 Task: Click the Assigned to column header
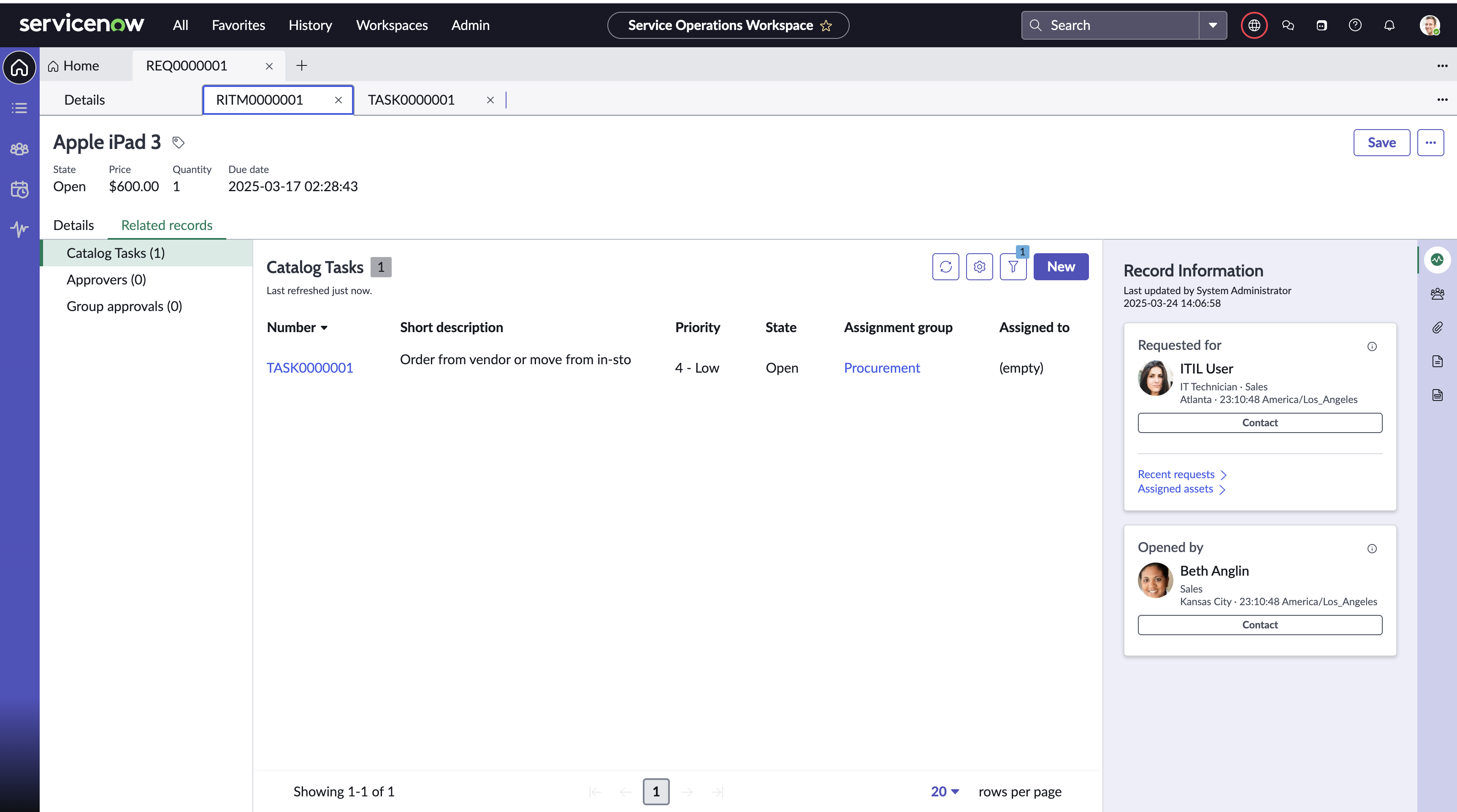click(x=1034, y=328)
